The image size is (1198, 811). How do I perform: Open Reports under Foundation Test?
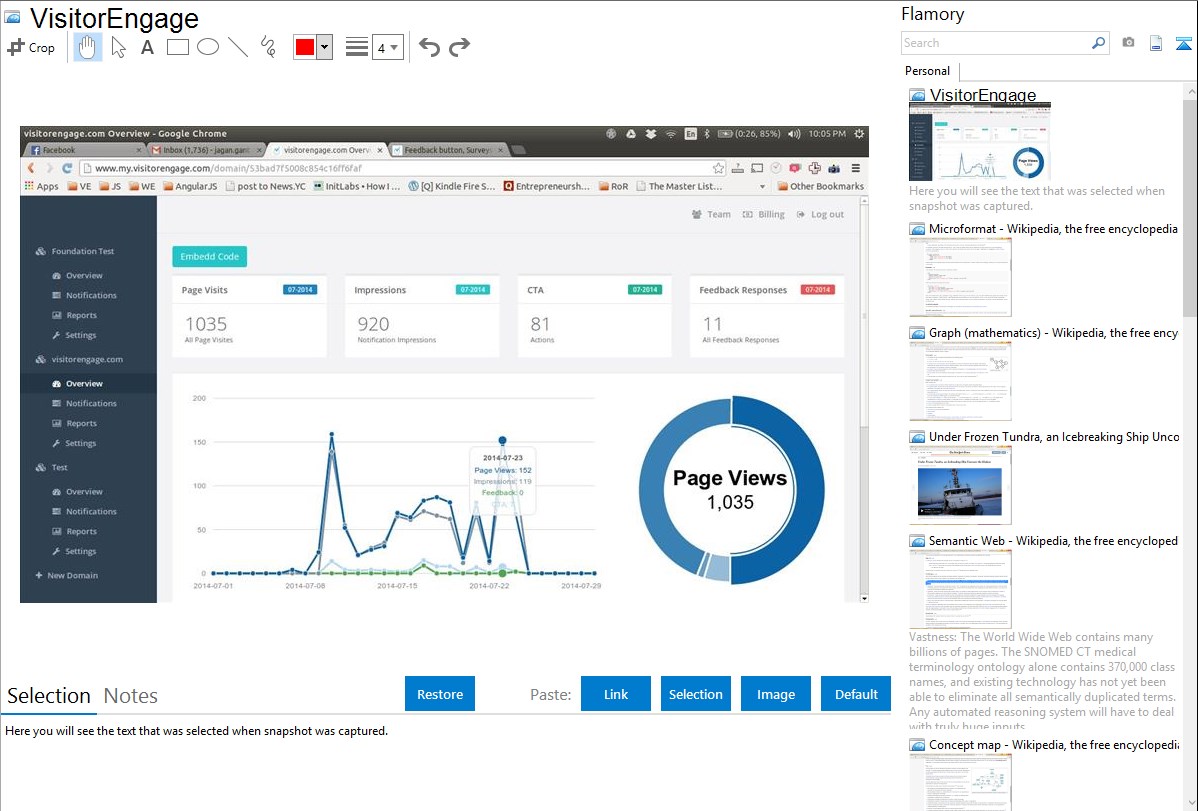[x=74, y=315]
